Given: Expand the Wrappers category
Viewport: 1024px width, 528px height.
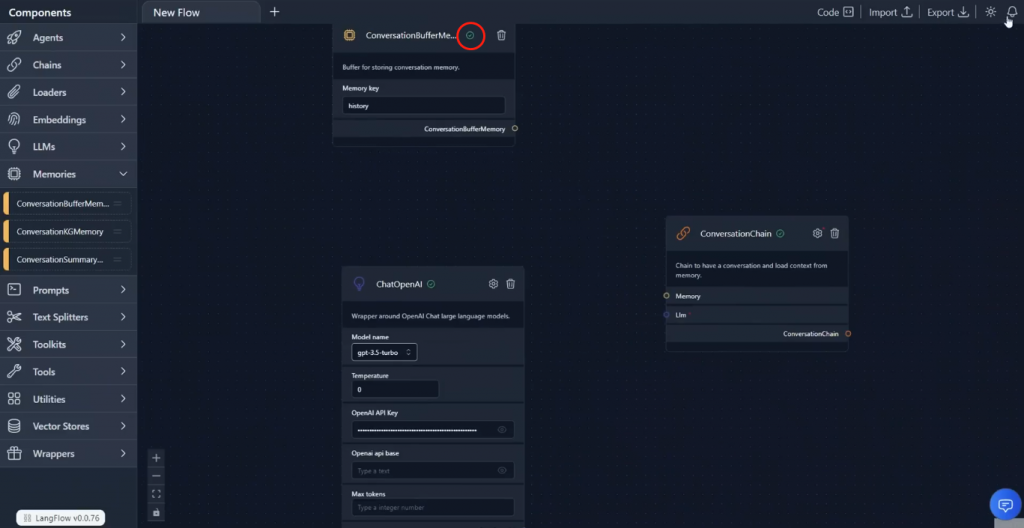Looking at the screenshot, I should point(123,454).
